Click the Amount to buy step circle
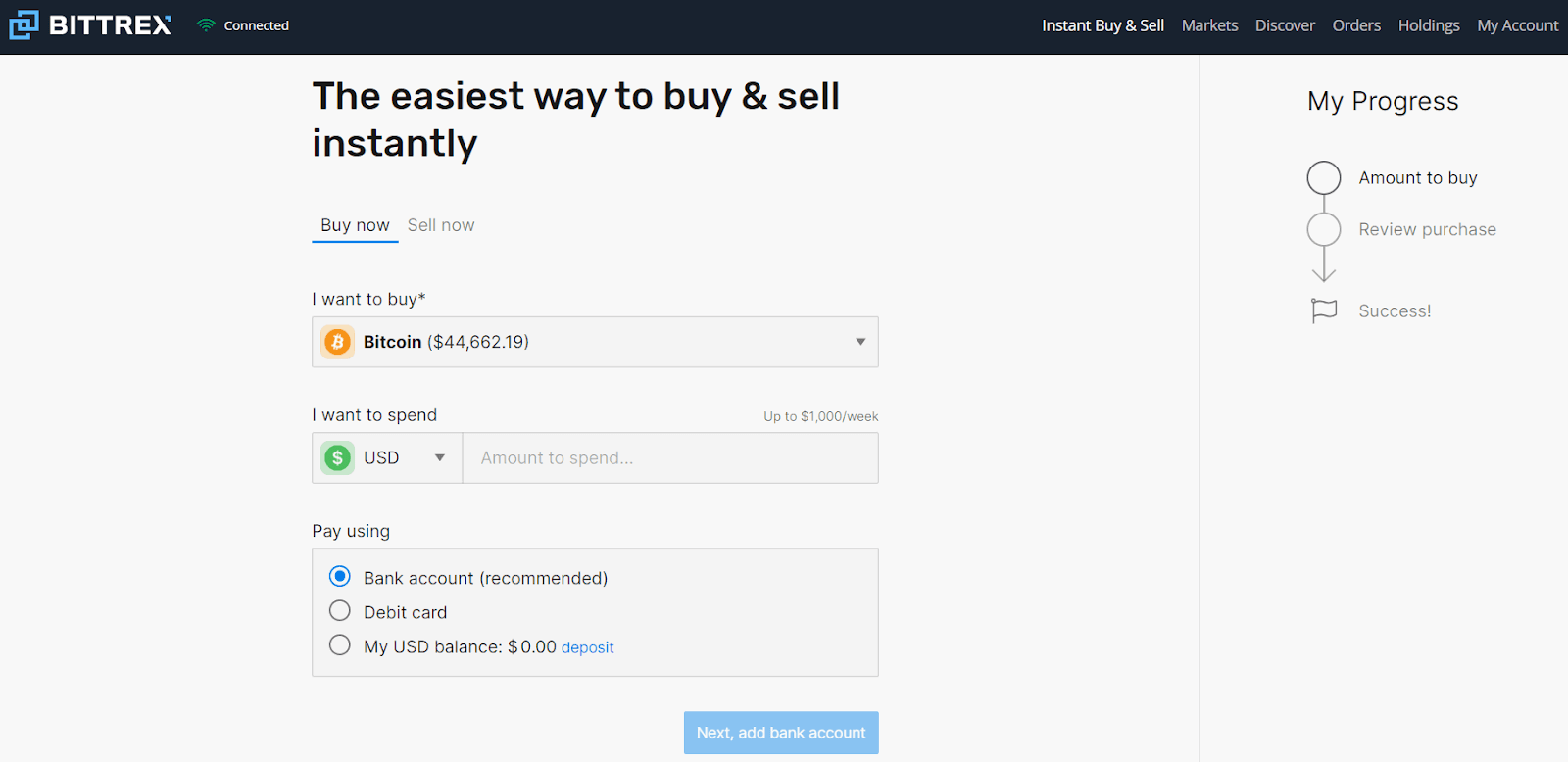1568x762 pixels. click(1324, 178)
